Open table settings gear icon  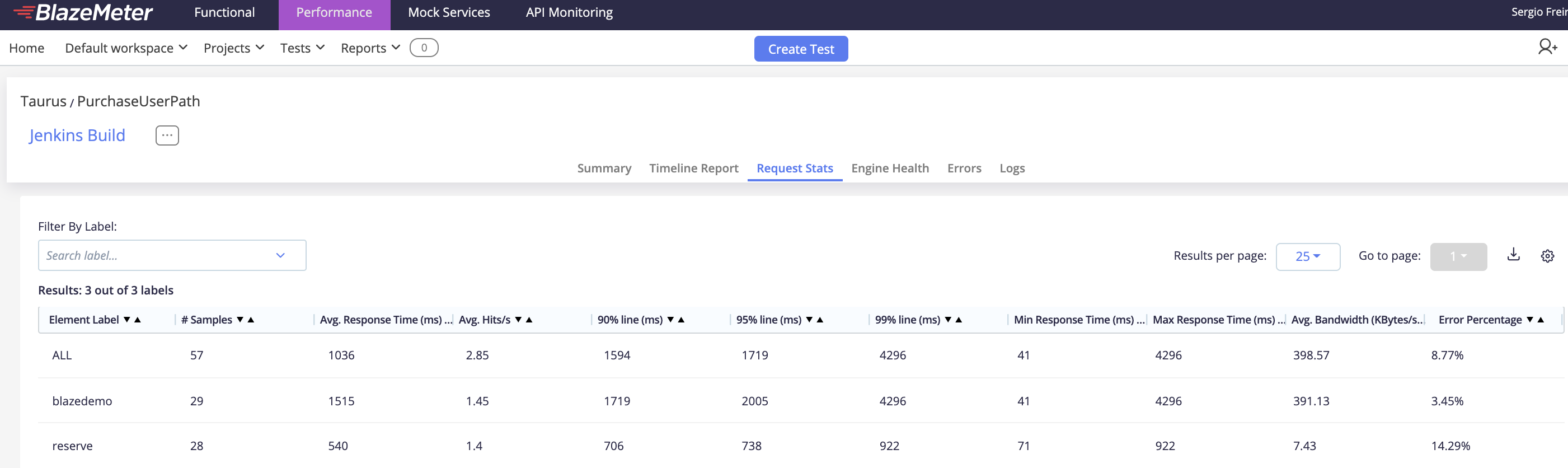pyautogui.click(x=1547, y=256)
